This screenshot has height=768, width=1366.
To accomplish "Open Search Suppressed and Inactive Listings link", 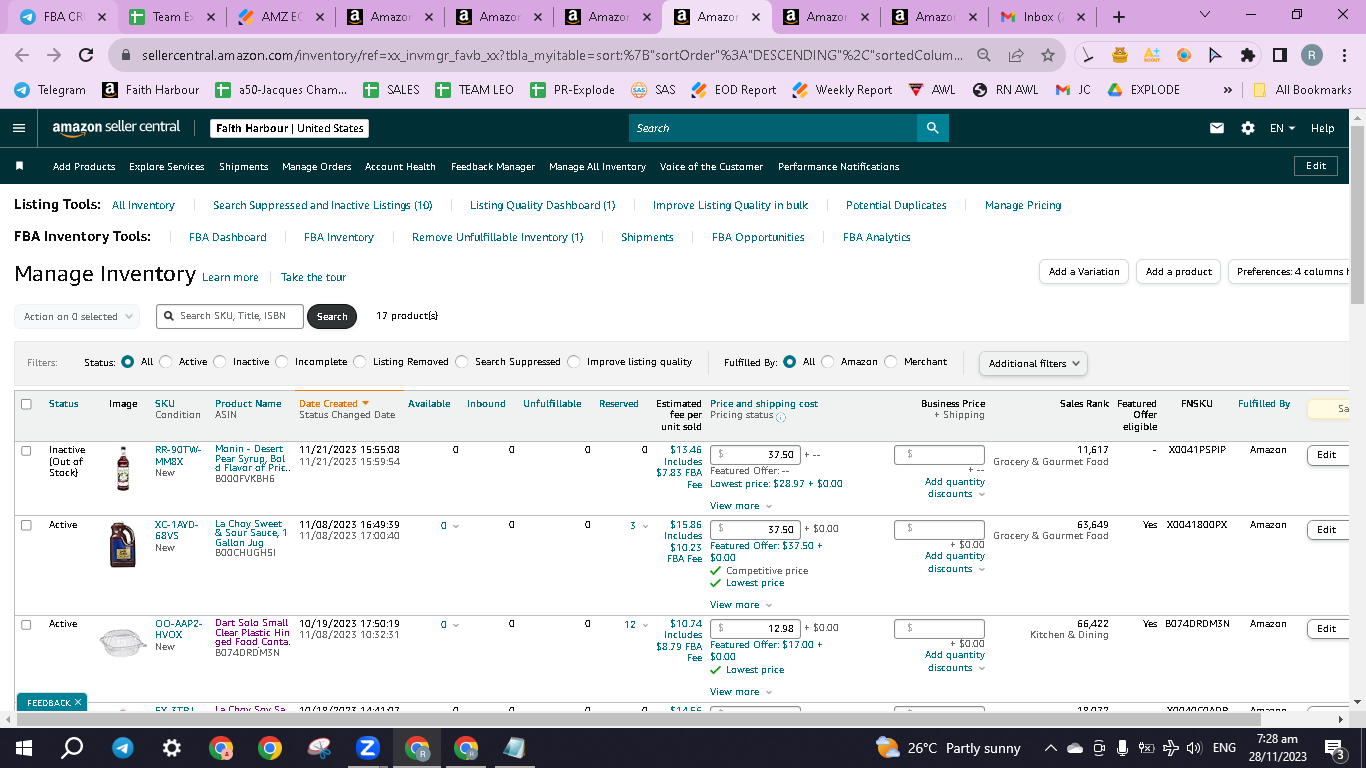I will pyautogui.click(x=322, y=205).
